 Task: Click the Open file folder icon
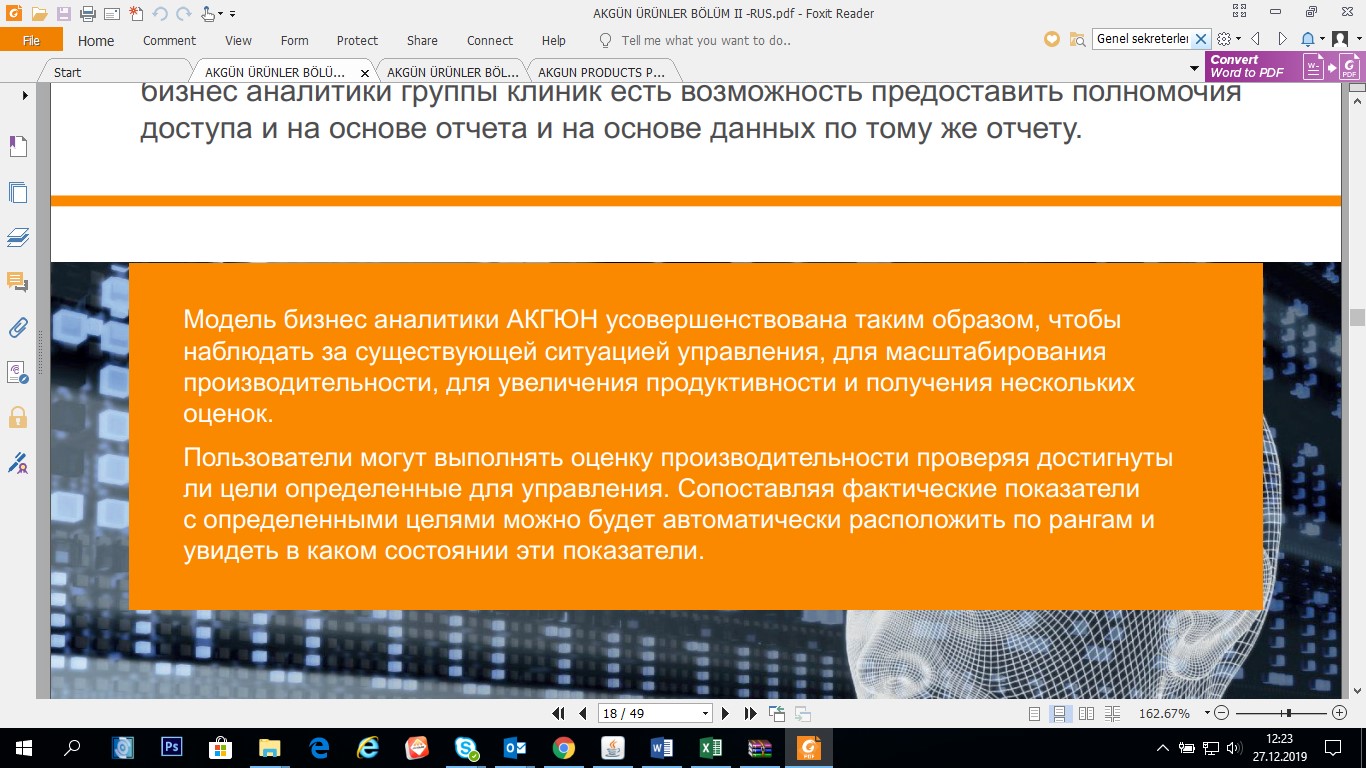coord(39,14)
